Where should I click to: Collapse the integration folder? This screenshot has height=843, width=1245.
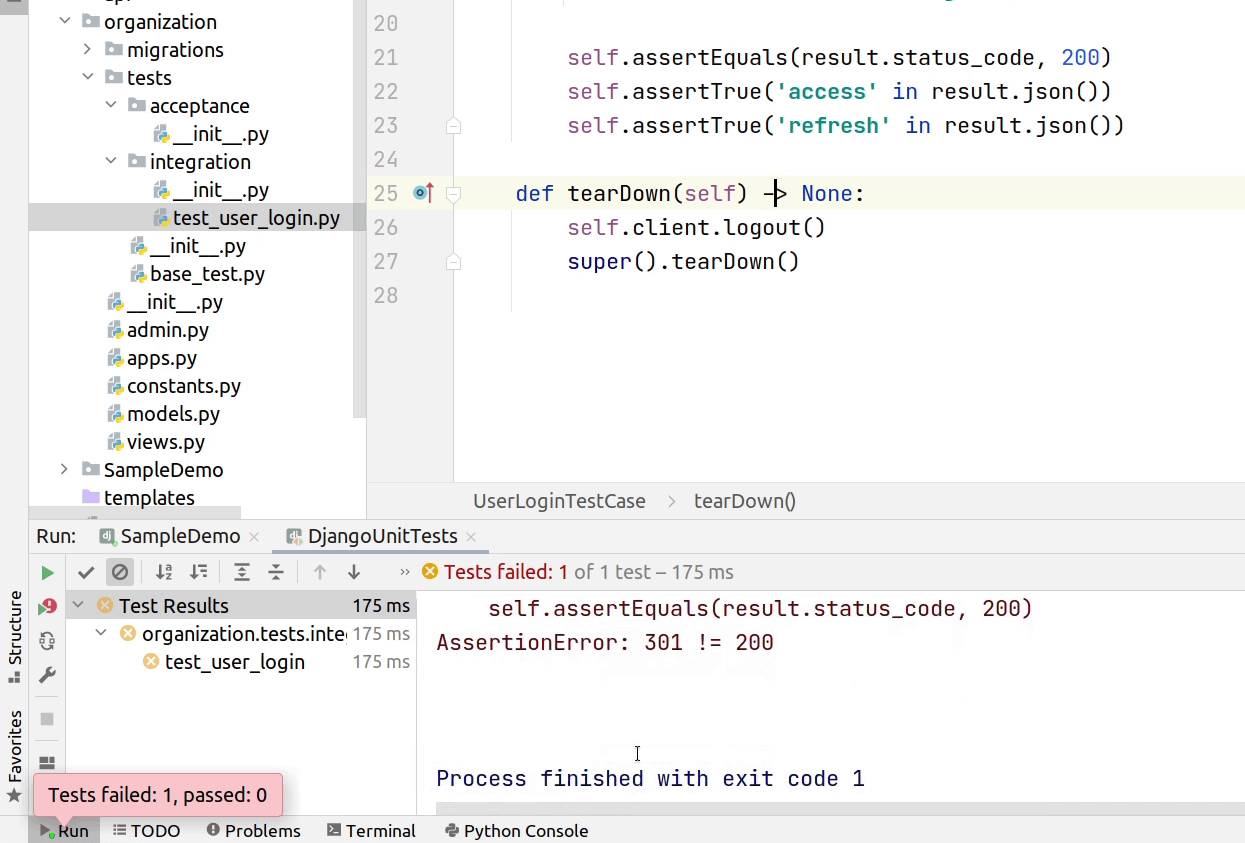tap(111, 162)
